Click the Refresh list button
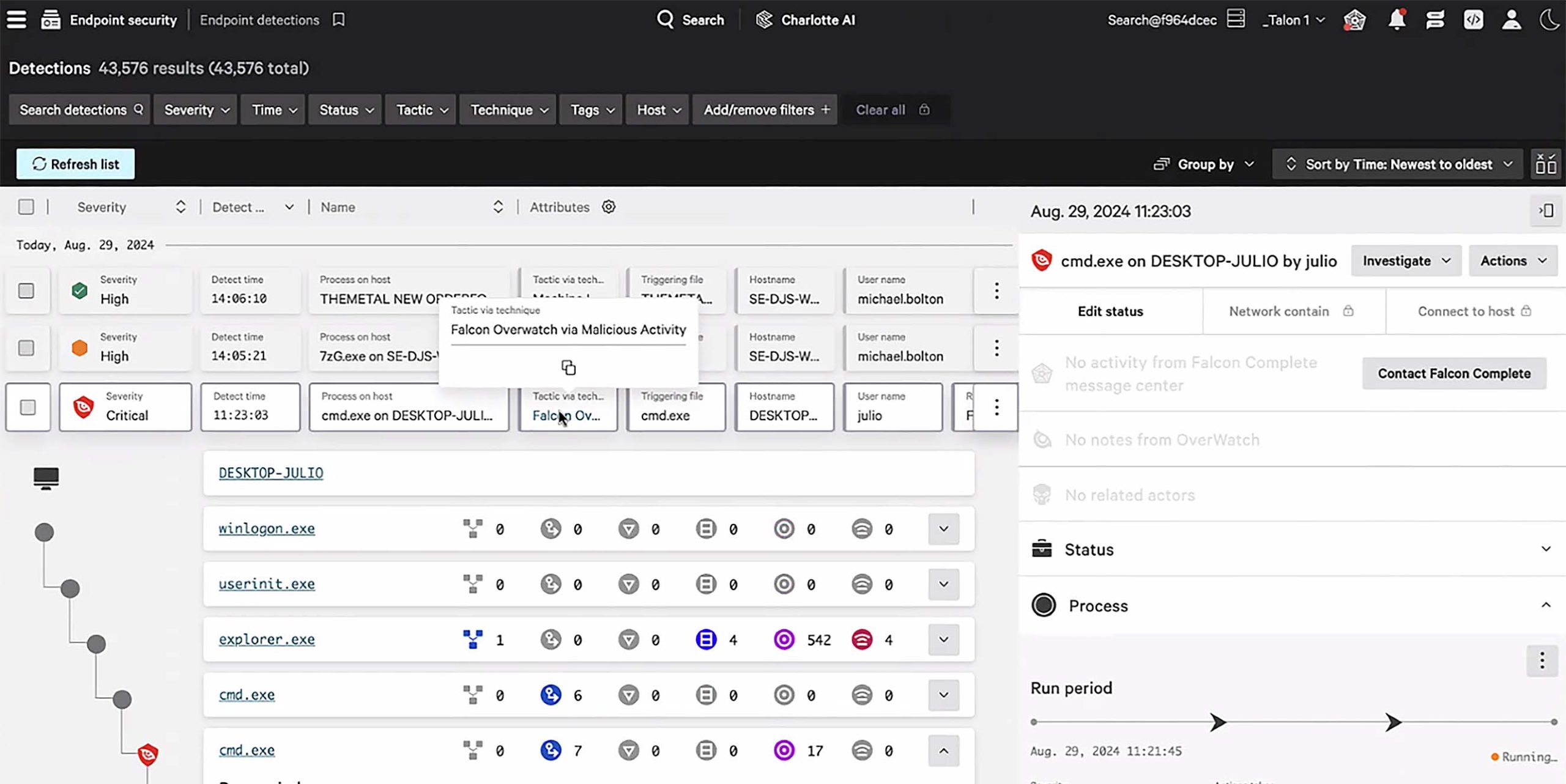Screen dimensions: 1566x784 pyautogui.click(x=75, y=164)
